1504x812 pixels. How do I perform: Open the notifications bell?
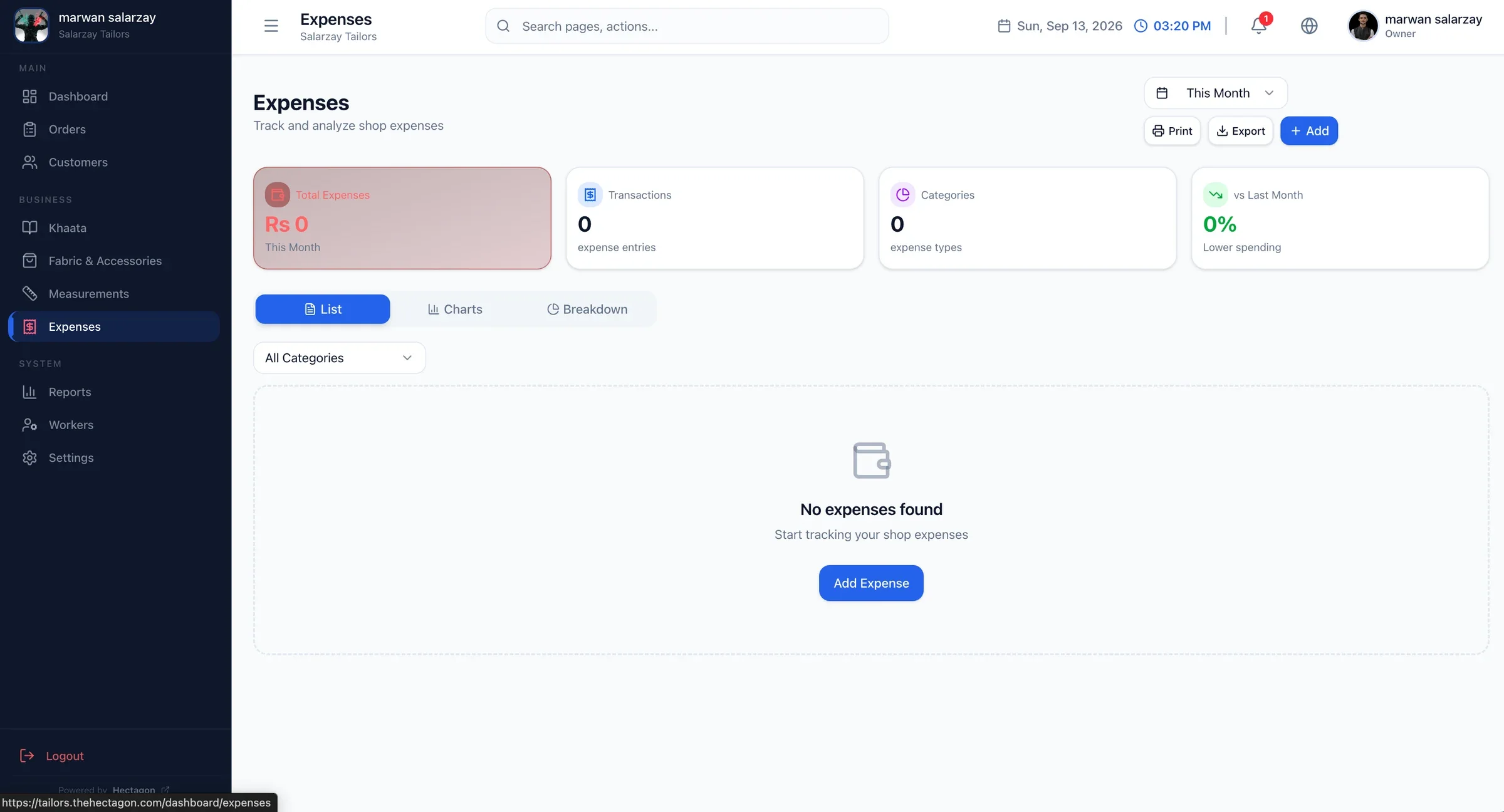(x=1258, y=26)
